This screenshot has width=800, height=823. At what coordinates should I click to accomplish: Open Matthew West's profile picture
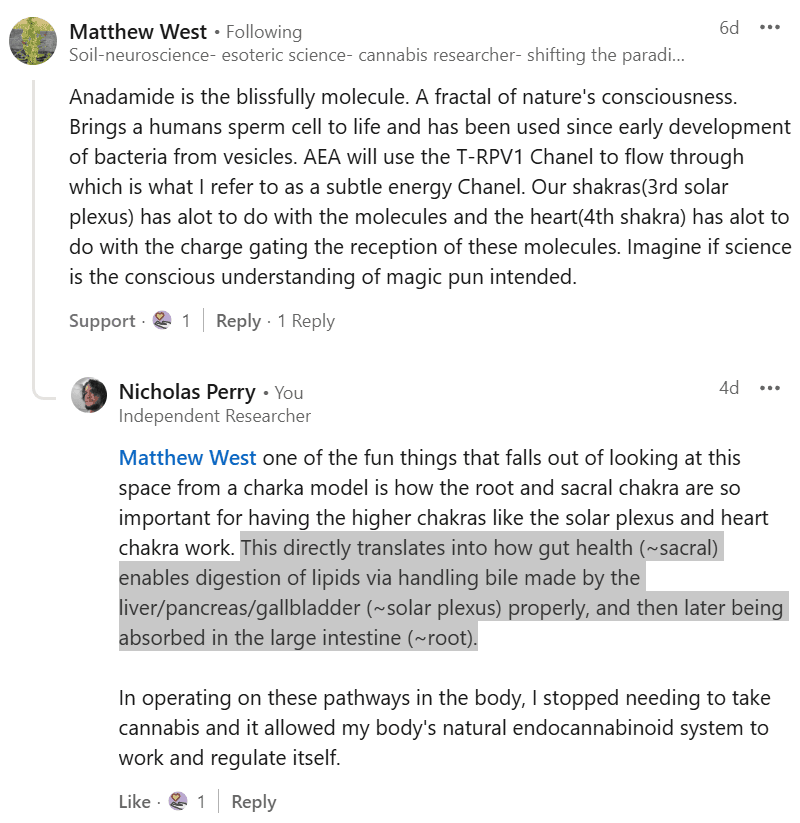33,41
